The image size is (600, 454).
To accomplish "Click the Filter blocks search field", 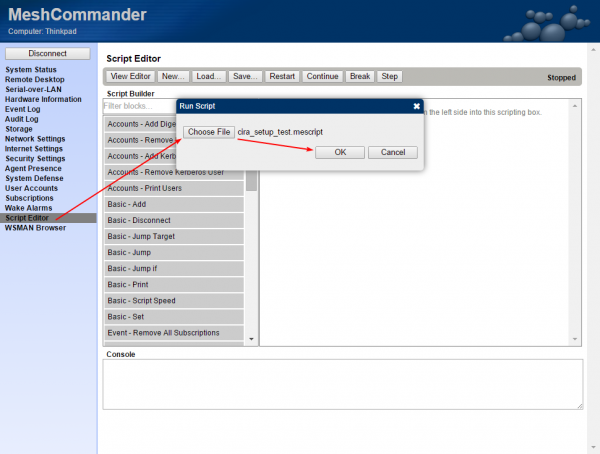I will click(x=140, y=105).
